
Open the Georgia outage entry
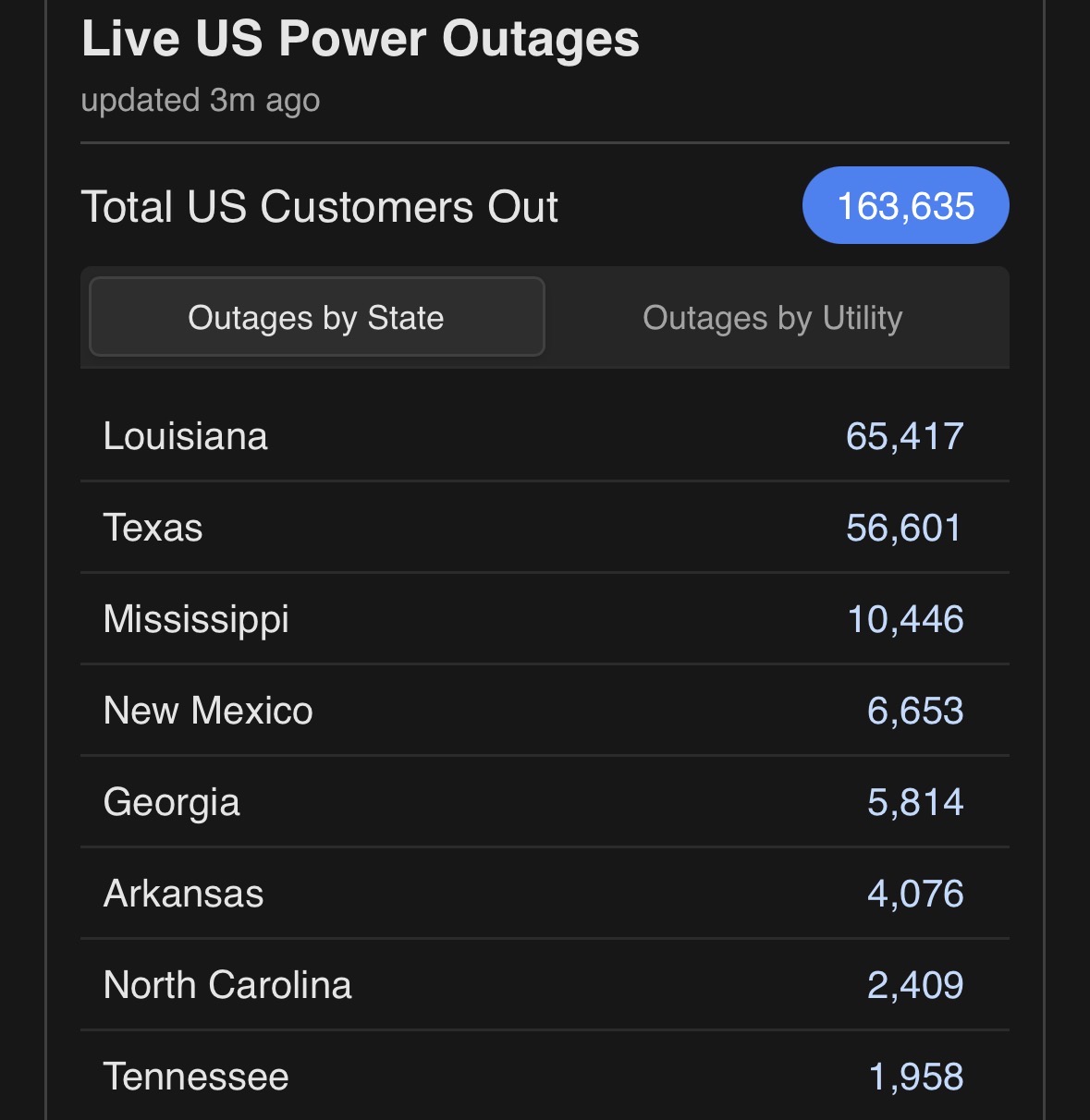point(172,802)
